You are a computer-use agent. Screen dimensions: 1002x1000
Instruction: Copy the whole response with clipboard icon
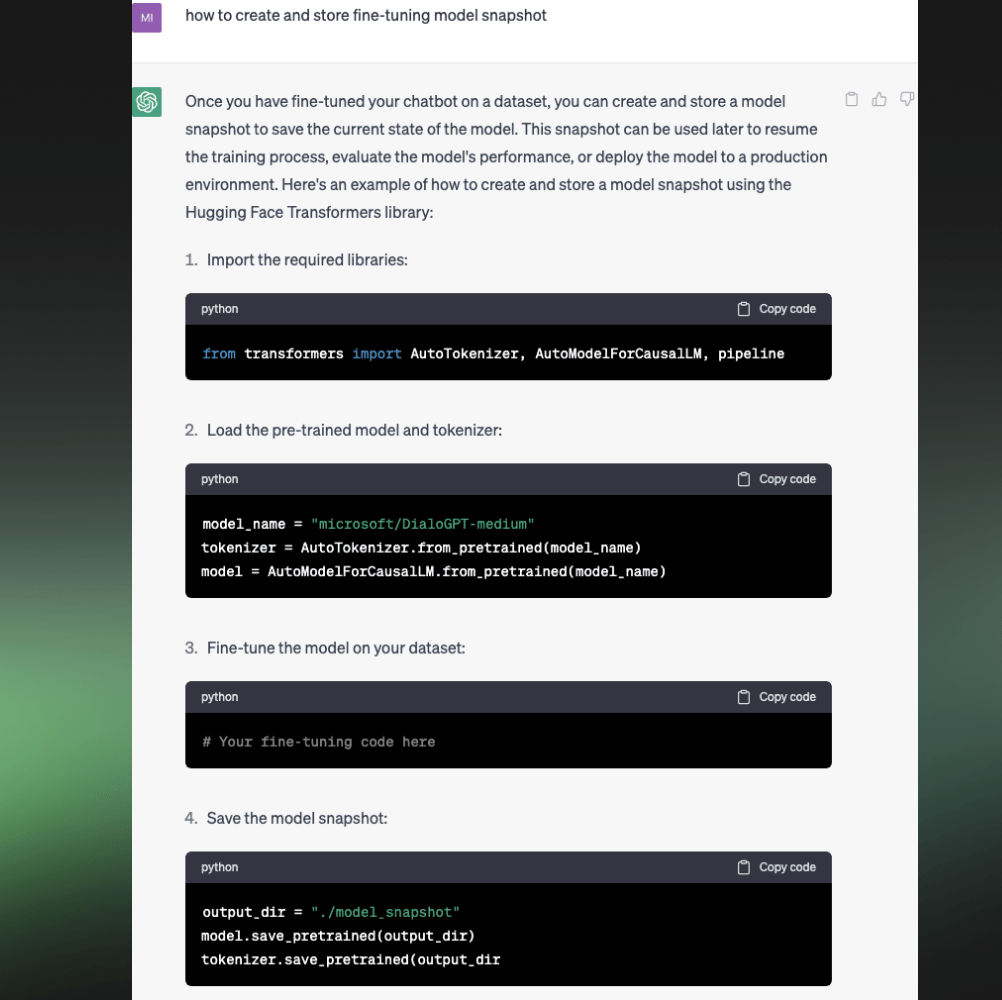851,99
